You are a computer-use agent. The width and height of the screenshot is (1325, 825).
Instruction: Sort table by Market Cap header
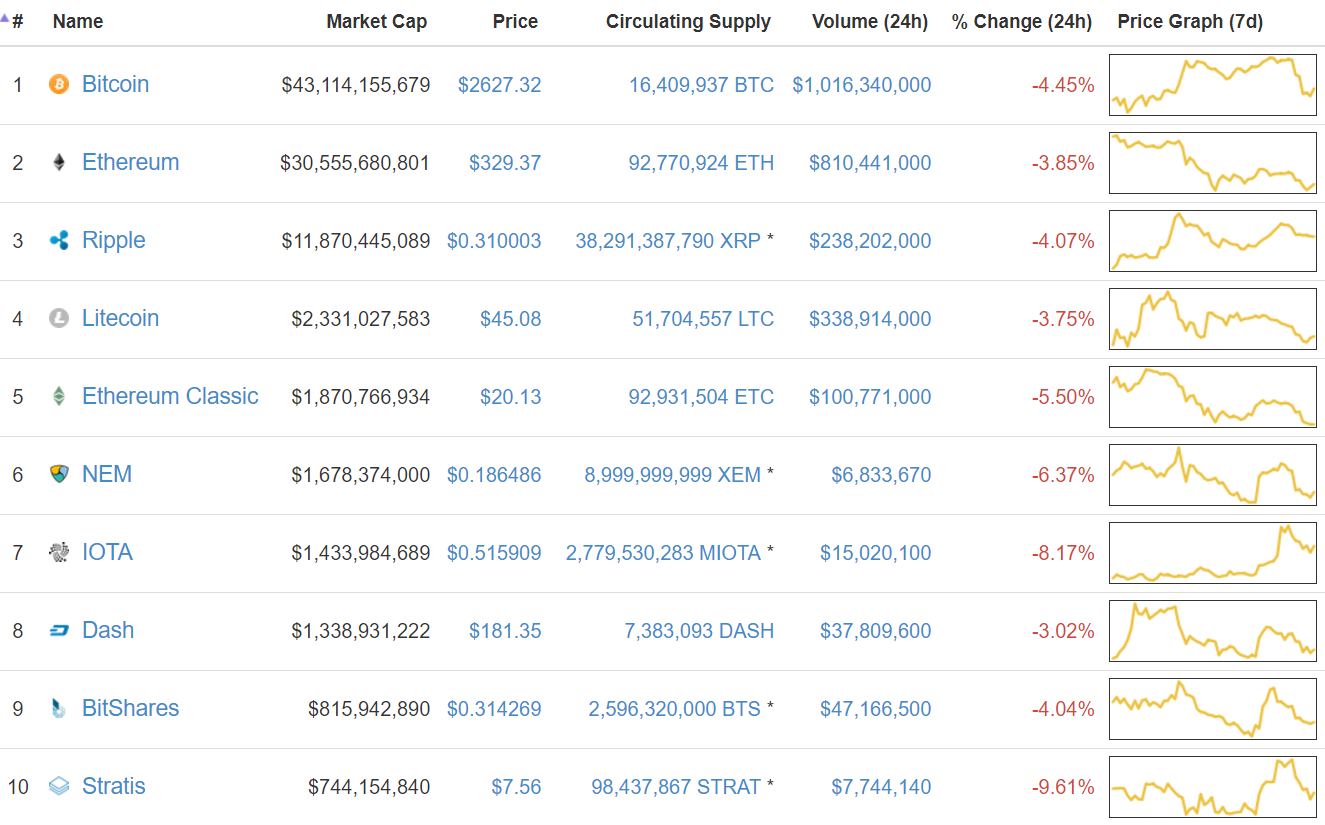coord(376,22)
